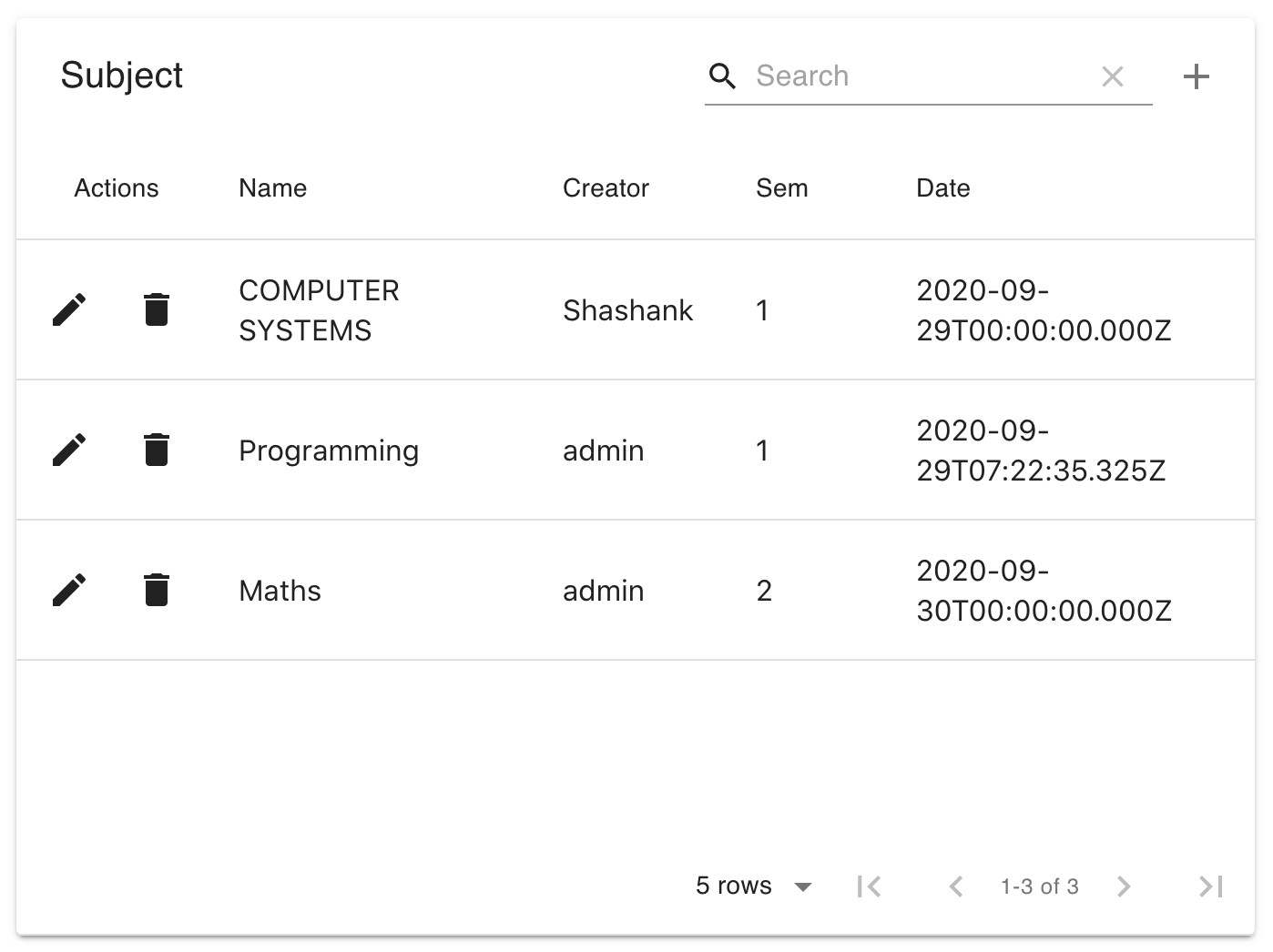Go to next page of table

(1124, 886)
